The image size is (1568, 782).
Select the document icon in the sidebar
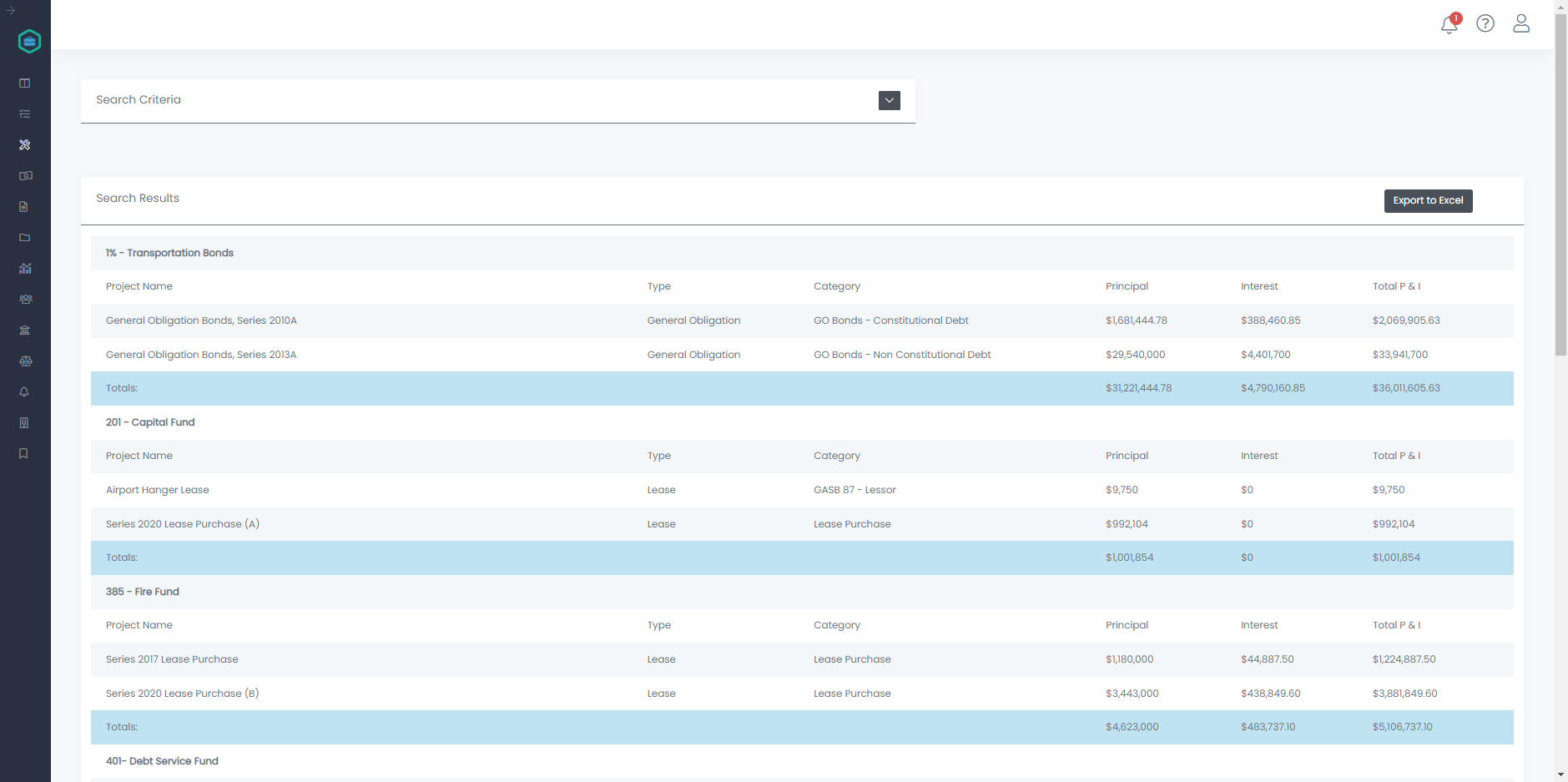pyautogui.click(x=24, y=206)
